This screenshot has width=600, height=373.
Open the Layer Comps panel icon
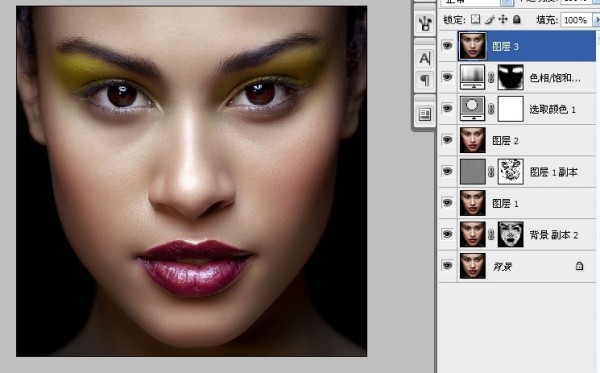point(425,114)
